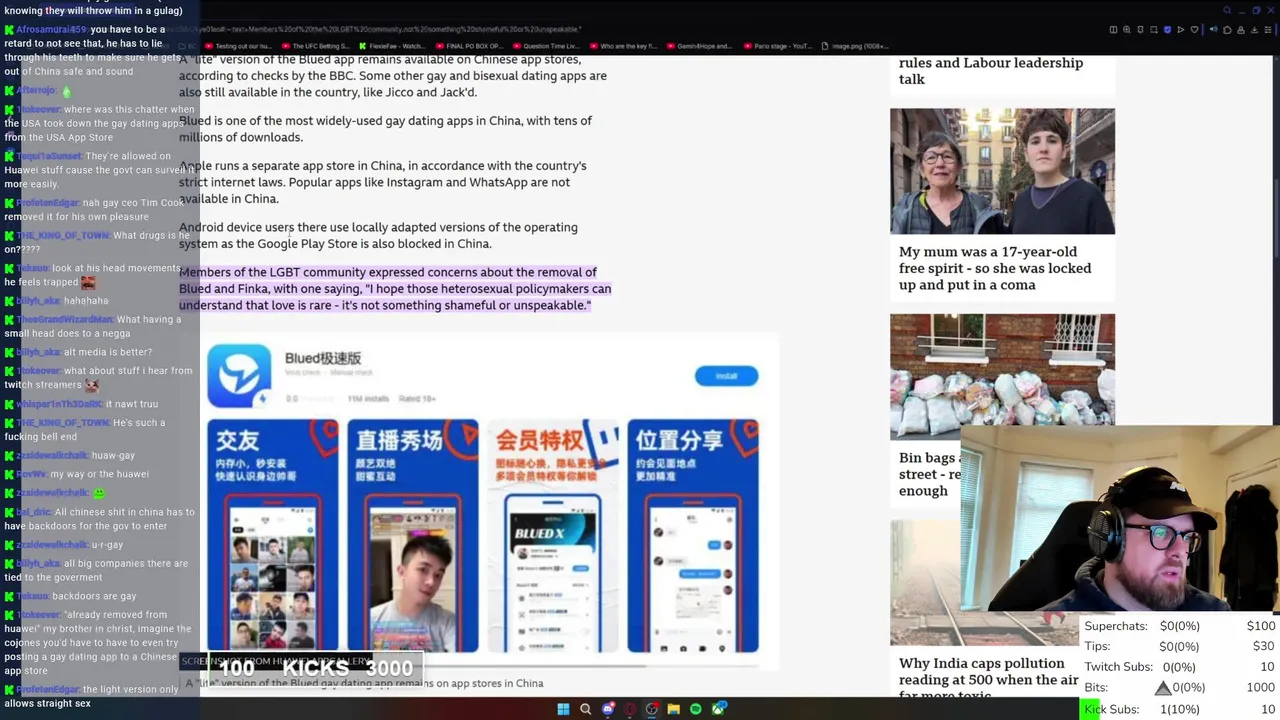The height and width of the screenshot is (720, 1280).
Task: Click the send arrow icon in browser toolbar
Action: 1180,30
